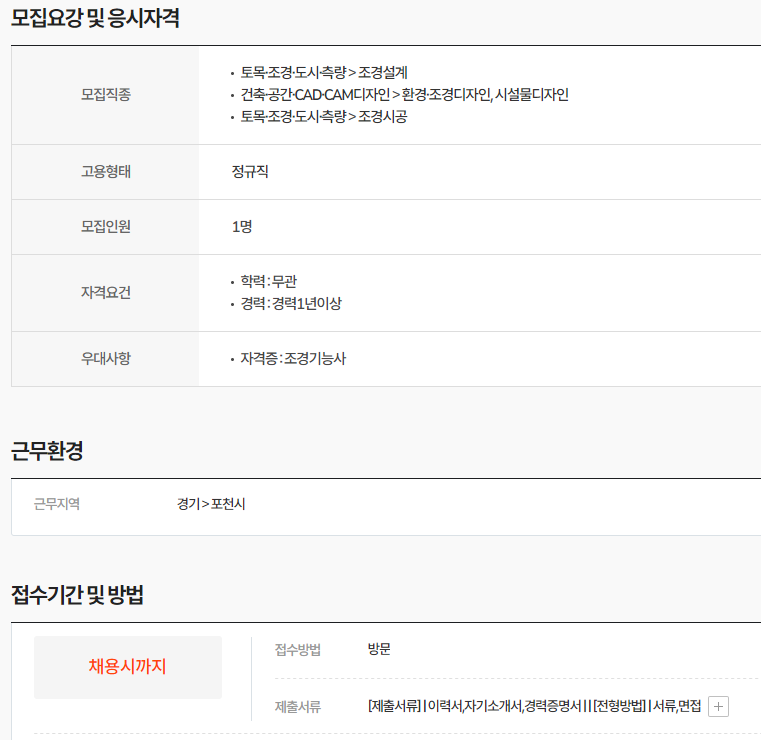Click the 경기 > 포천시 work location
The width and height of the screenshot is (761, 740).
point(211,504)
